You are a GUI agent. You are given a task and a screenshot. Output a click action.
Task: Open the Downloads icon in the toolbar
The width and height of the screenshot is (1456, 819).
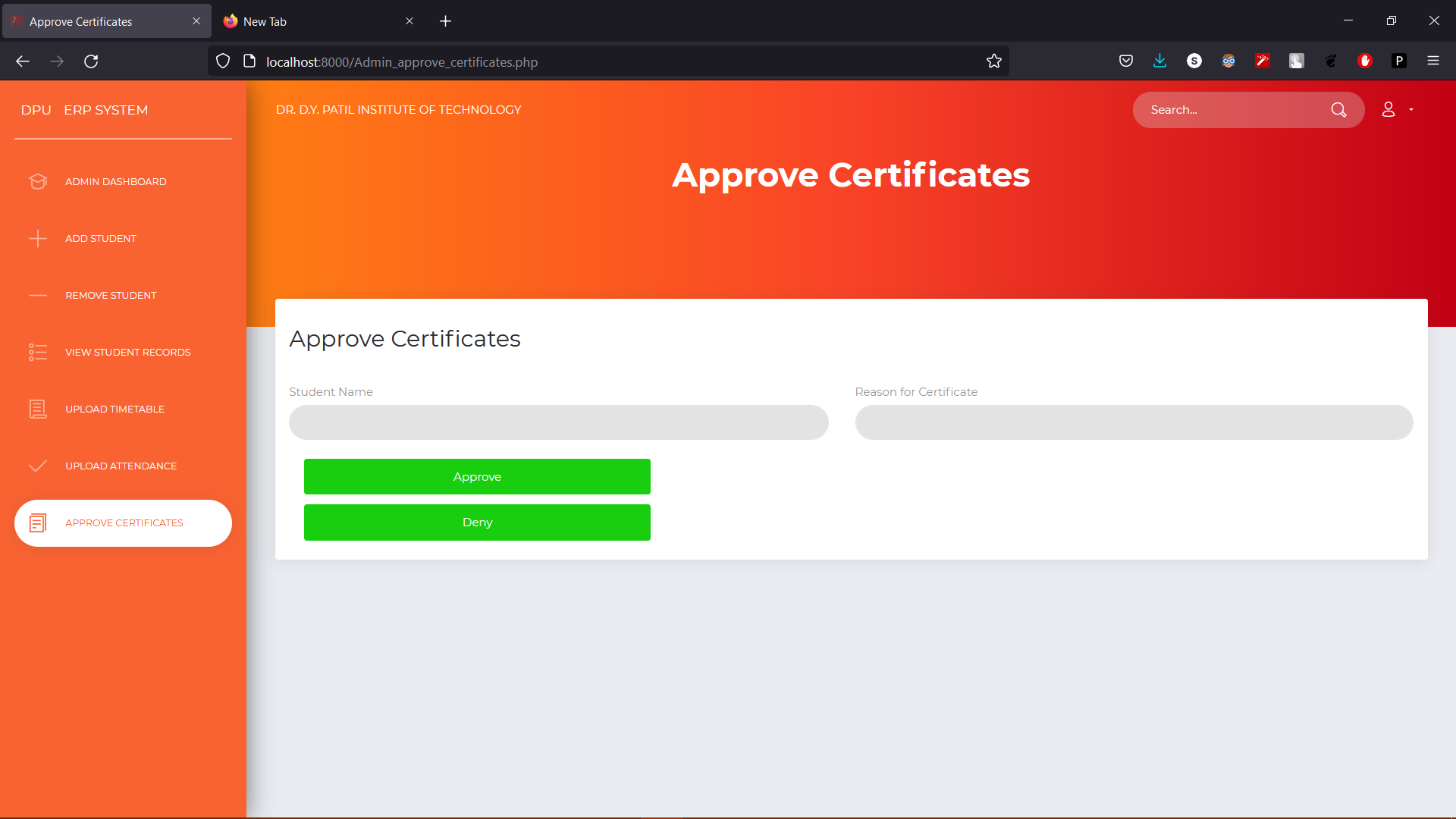[1159, 61]
